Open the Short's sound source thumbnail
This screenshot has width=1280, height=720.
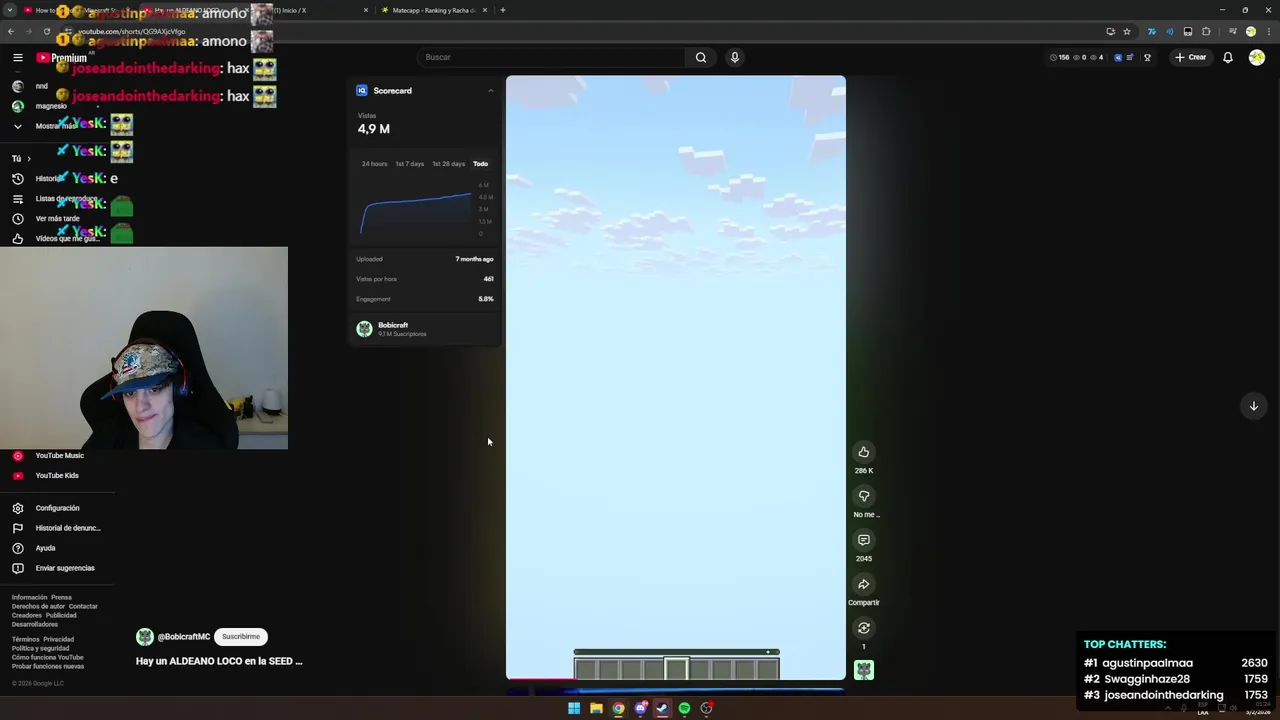click(x=864, y=670)
